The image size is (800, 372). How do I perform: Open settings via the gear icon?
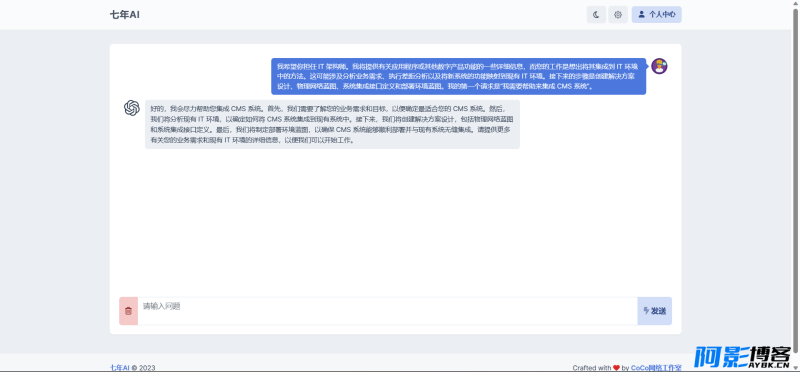[618, 15]
